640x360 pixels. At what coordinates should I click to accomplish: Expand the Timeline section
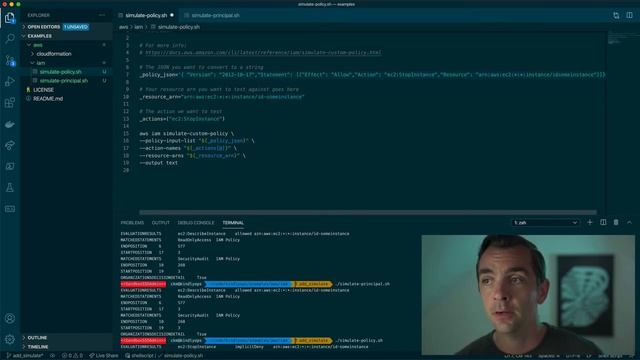click(x=38, y=347)
